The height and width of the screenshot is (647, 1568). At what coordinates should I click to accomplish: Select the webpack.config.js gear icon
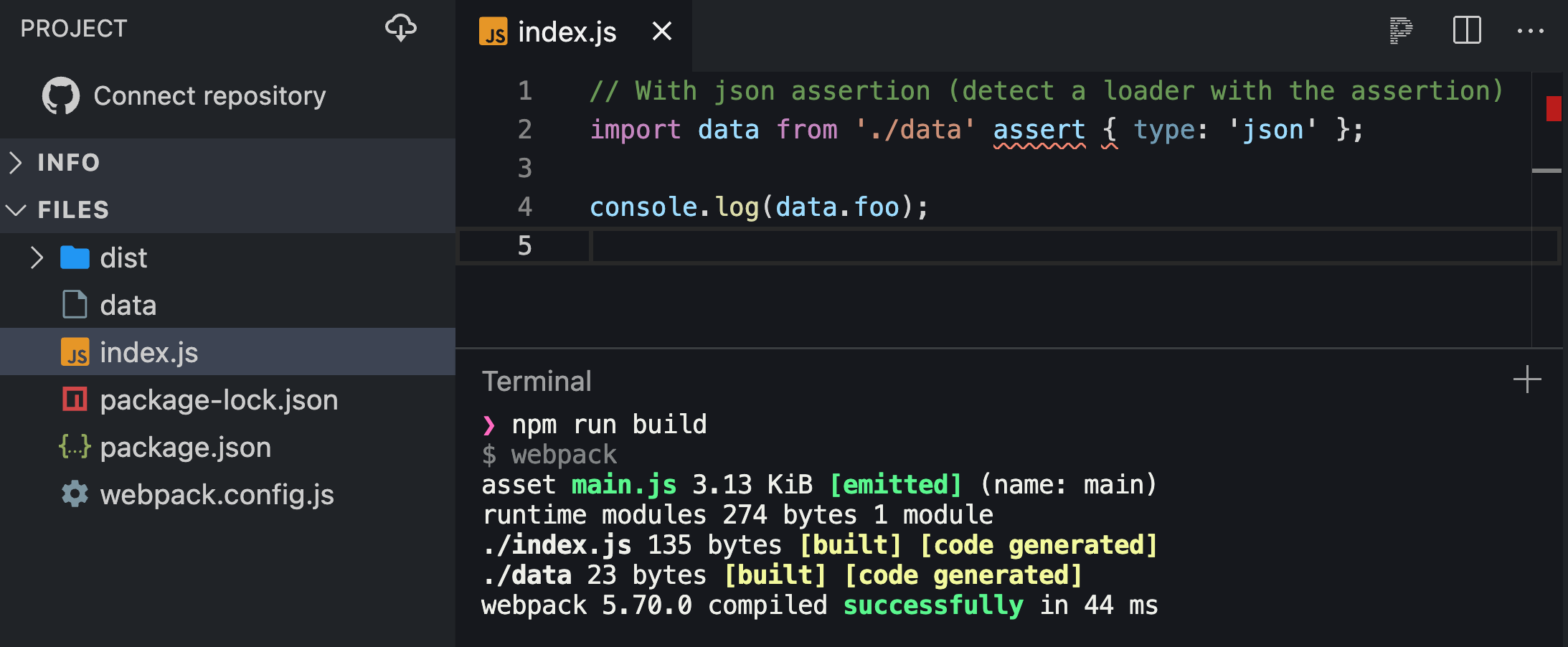[74, 494]
